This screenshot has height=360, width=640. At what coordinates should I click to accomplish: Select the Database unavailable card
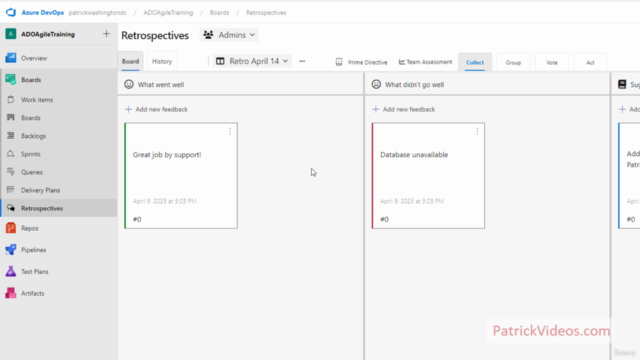428,176
